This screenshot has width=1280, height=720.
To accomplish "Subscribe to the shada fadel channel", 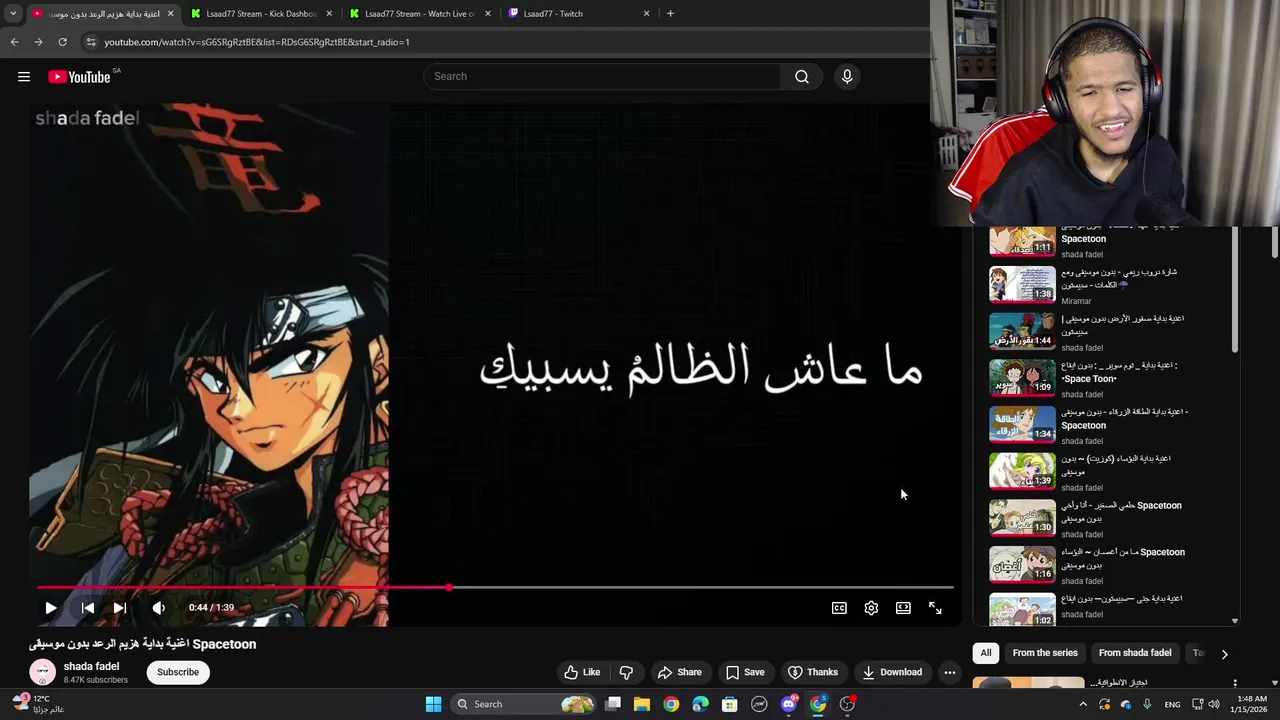I will [178, 672].
